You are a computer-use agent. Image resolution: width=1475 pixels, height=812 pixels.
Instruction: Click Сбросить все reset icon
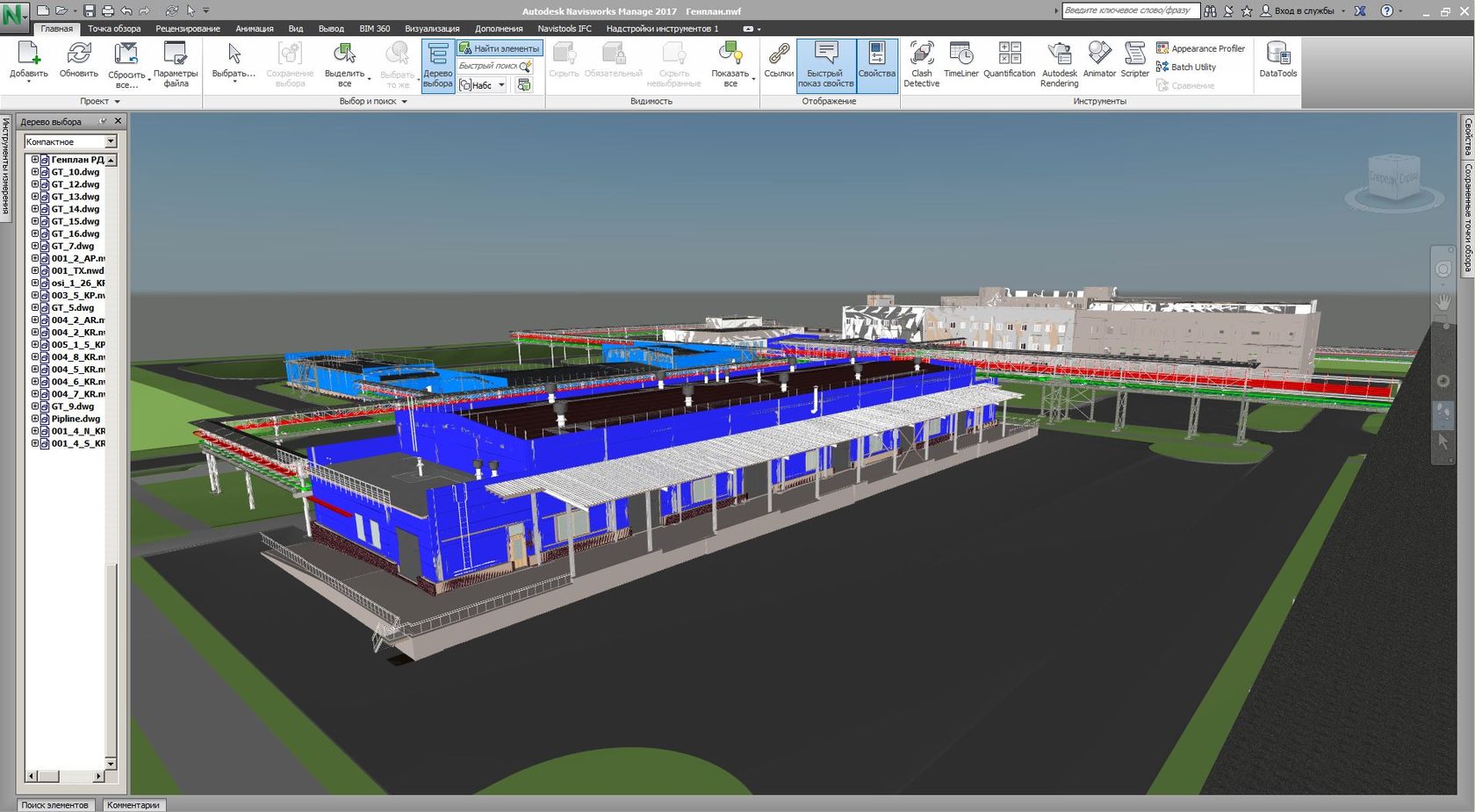click(x=126, y=54)
